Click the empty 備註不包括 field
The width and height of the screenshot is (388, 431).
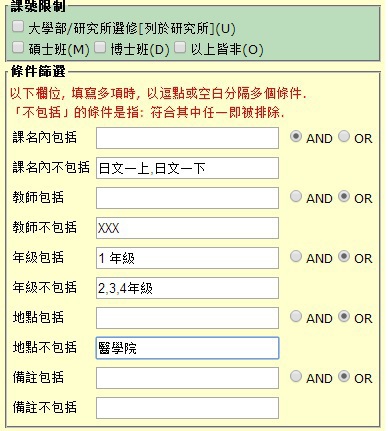pyautogui.click(x=187, y=408)
